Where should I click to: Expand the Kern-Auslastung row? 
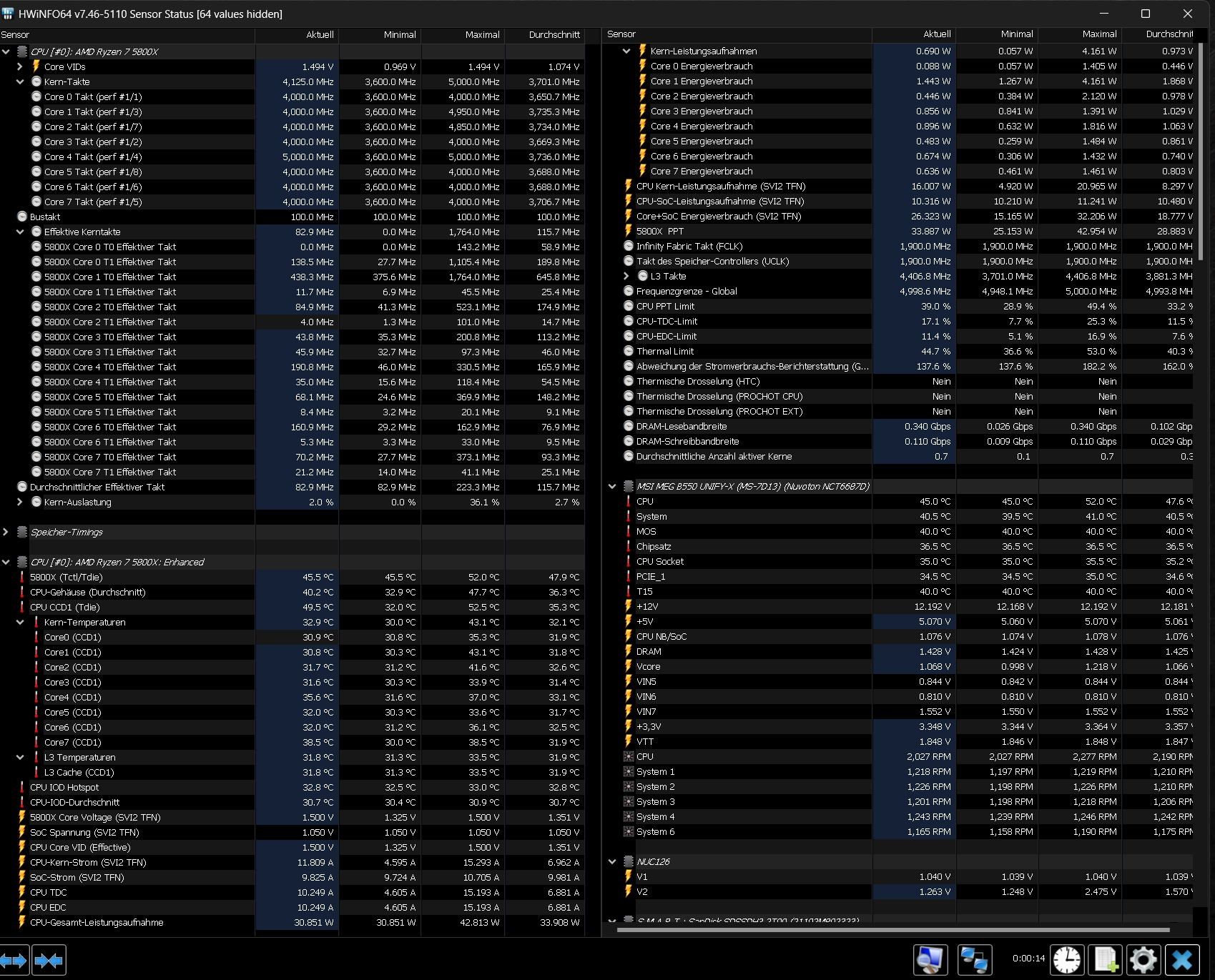20,502
